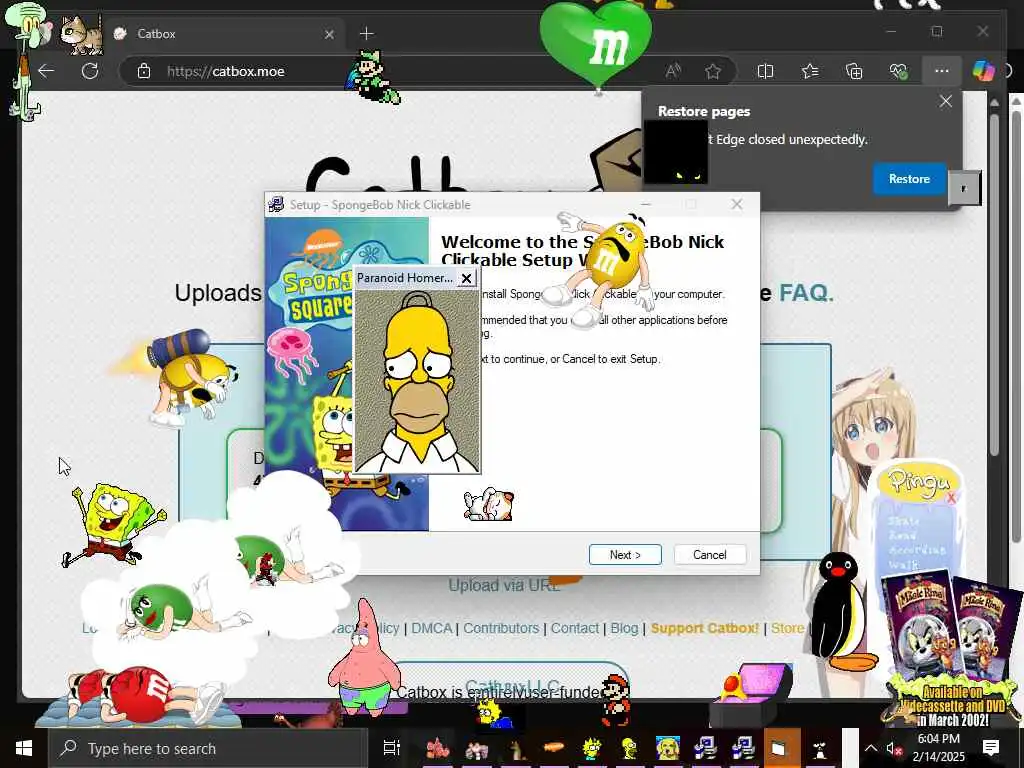
Task: Open Collections icon in Edge toolbar
Action: [854, 71]
